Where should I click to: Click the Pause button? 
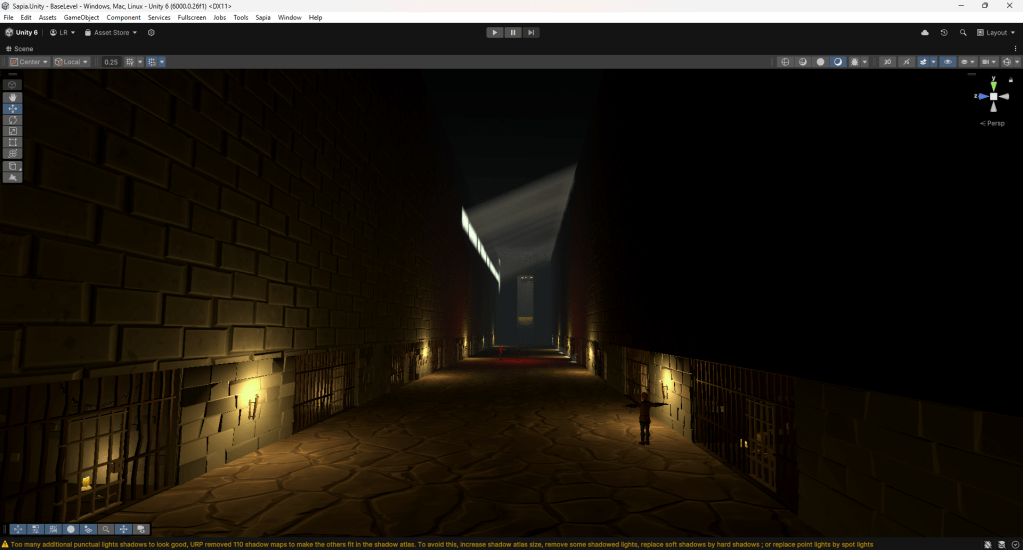tap(513, 32)
